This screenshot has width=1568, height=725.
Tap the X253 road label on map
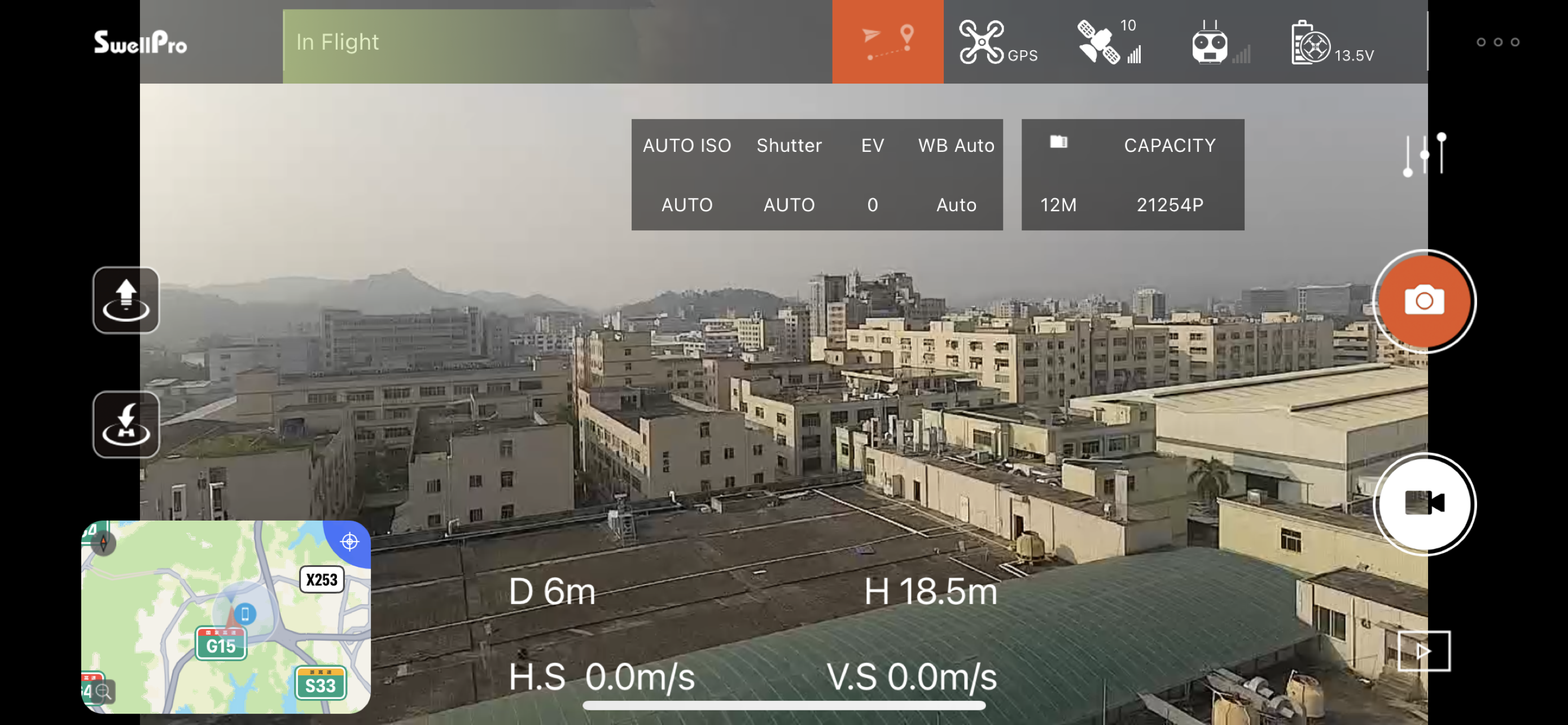[x=321, y=579]
